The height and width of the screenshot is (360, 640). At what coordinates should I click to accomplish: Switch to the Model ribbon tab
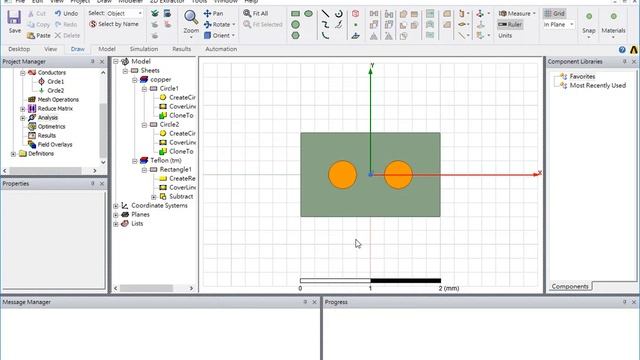pyautogui.click(x=107, y=49)
